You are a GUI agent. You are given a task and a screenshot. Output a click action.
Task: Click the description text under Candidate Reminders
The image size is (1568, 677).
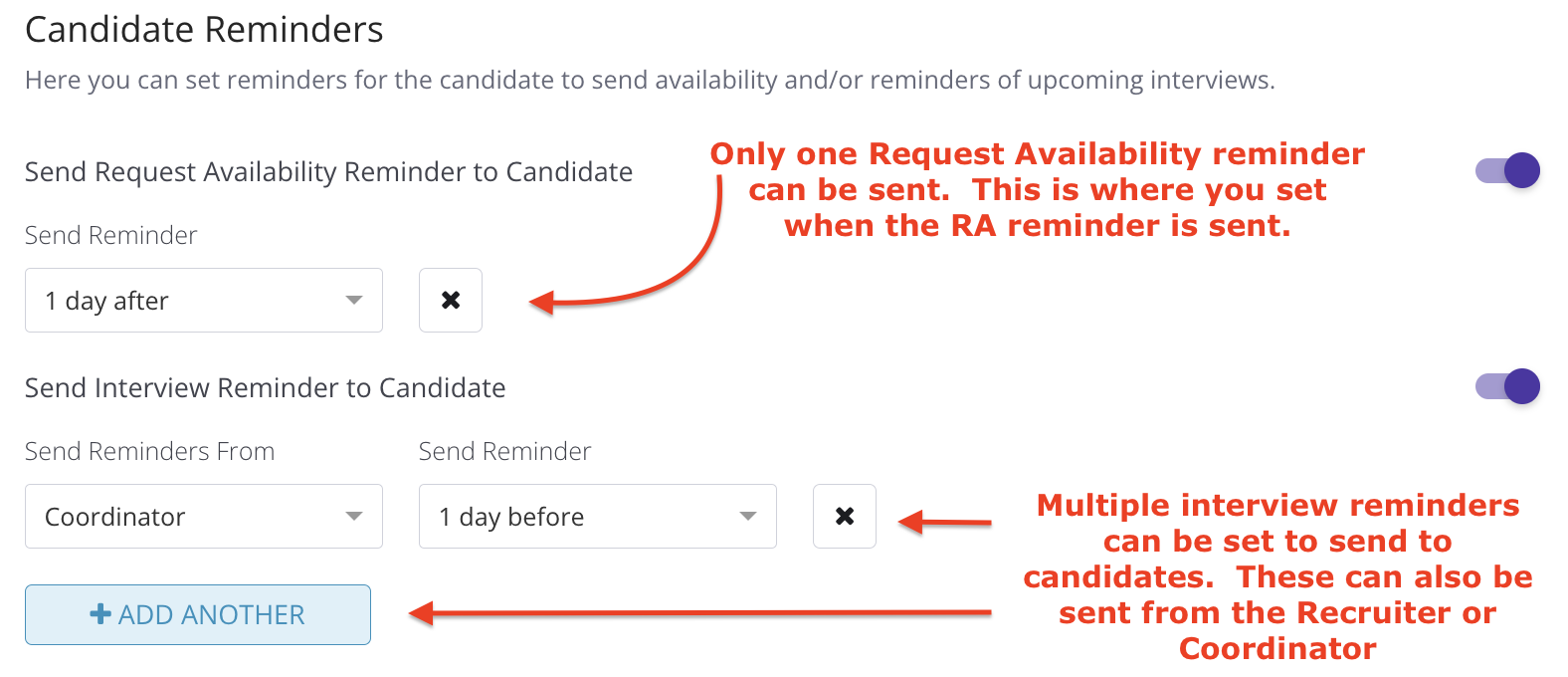[x=650, y=80]
